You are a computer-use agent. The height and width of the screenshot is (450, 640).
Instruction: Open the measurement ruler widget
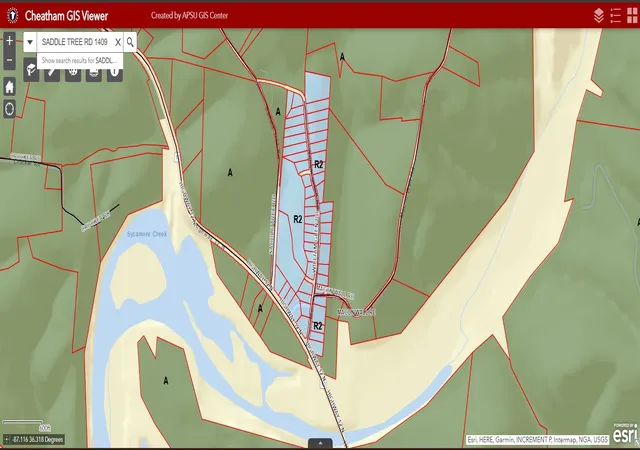52,73
